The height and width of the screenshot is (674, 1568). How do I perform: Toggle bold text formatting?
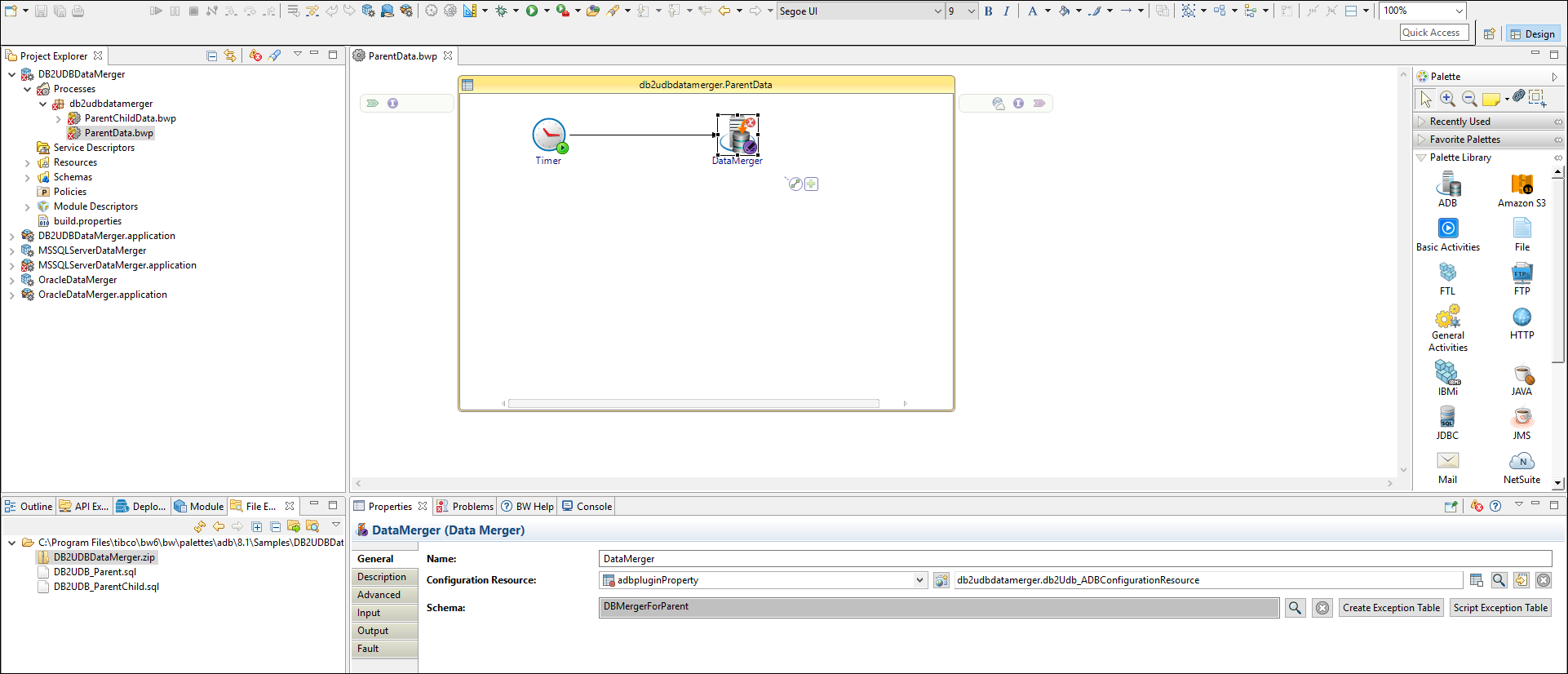[x=988, y=11]
